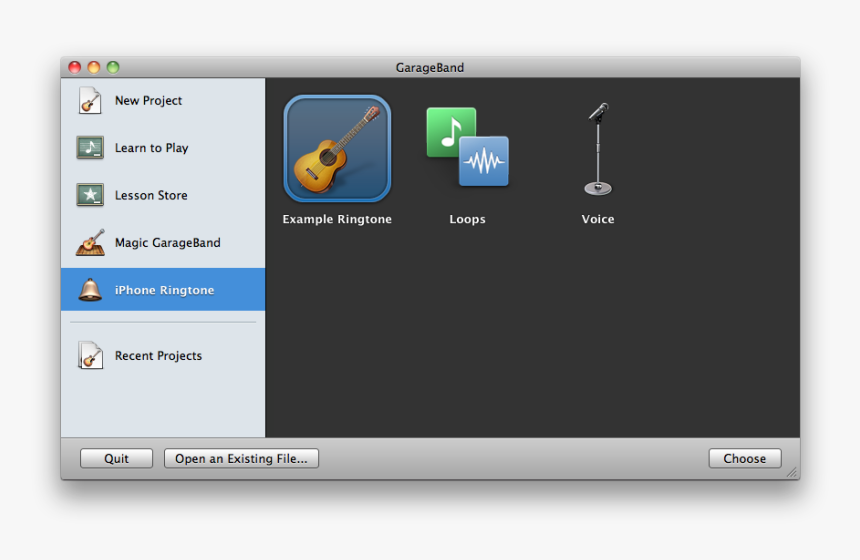Viewport: 860px width, 560px height.
Task: Click the Recent Projects document icon
Action: [x=90, y=356]
